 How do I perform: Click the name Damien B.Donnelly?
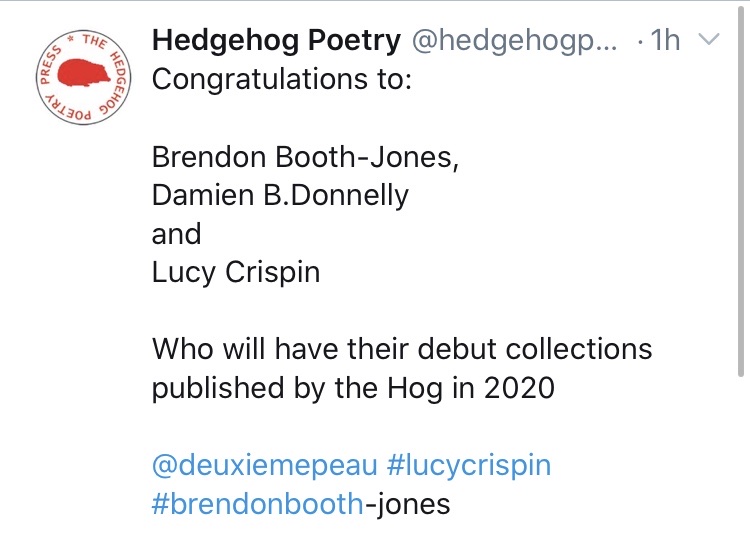click(x=280, y=195)
